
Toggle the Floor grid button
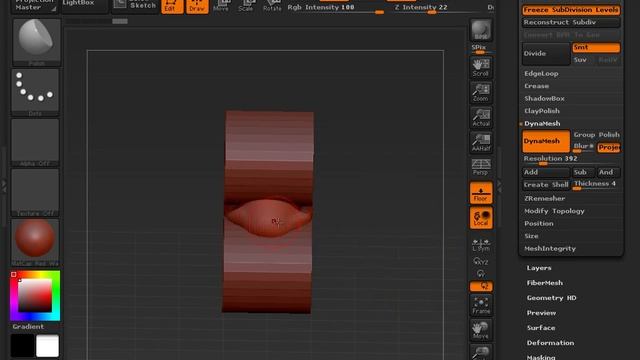481,193
